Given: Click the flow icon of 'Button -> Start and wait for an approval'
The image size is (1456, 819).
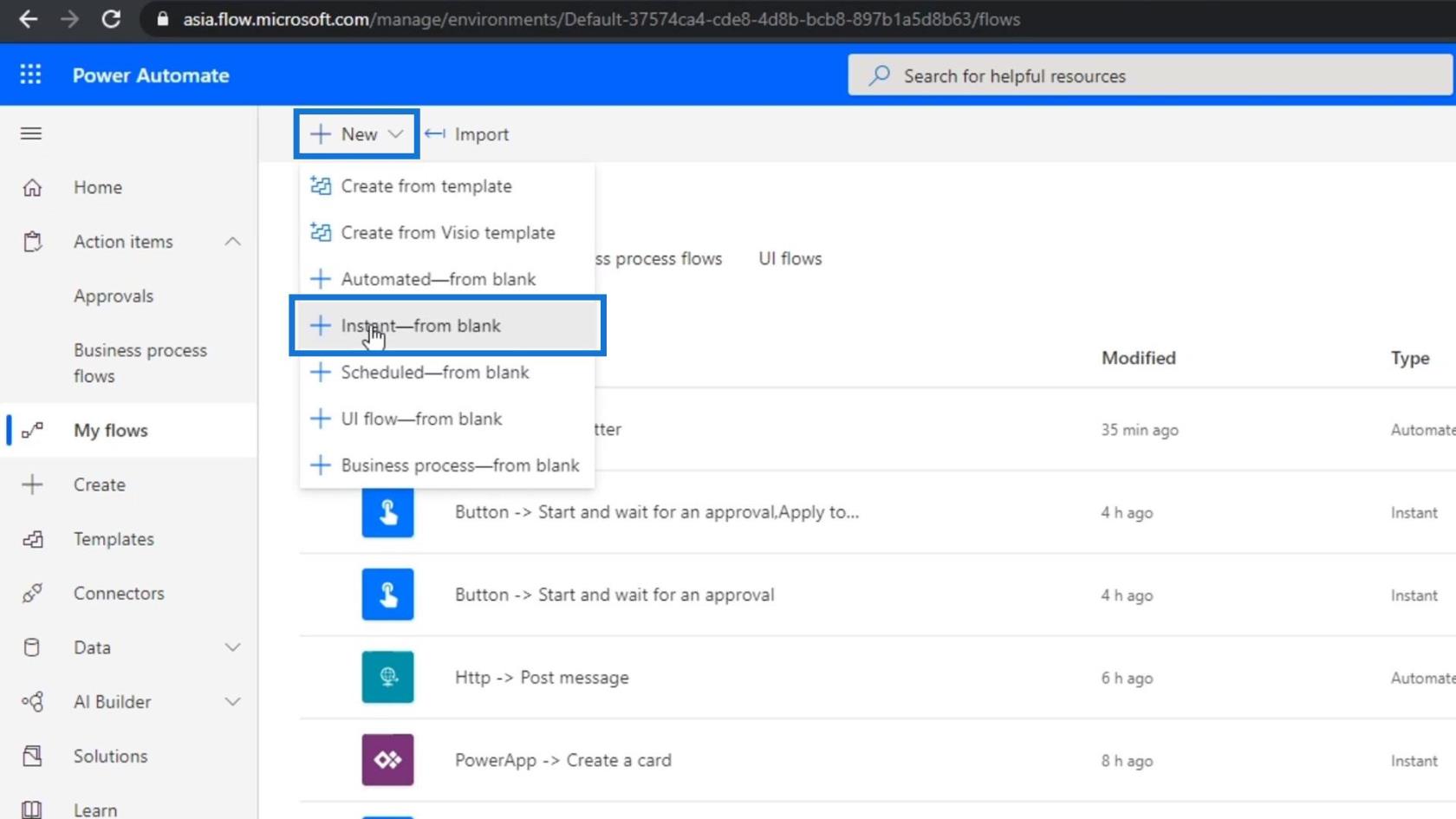Looking at the screenshot, I should [x=387, y=595].
